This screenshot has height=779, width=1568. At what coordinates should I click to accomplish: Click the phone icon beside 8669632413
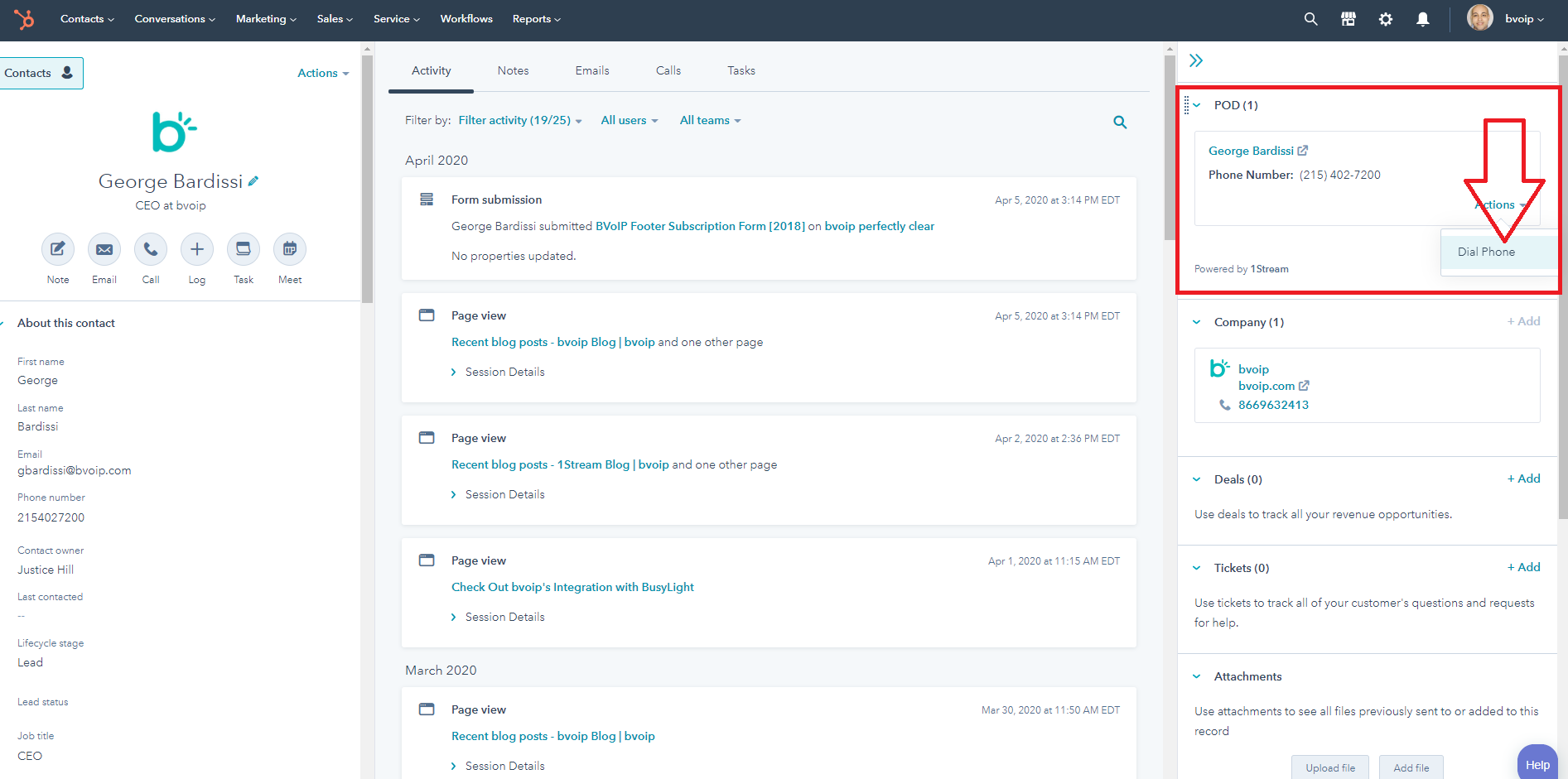1225,405
